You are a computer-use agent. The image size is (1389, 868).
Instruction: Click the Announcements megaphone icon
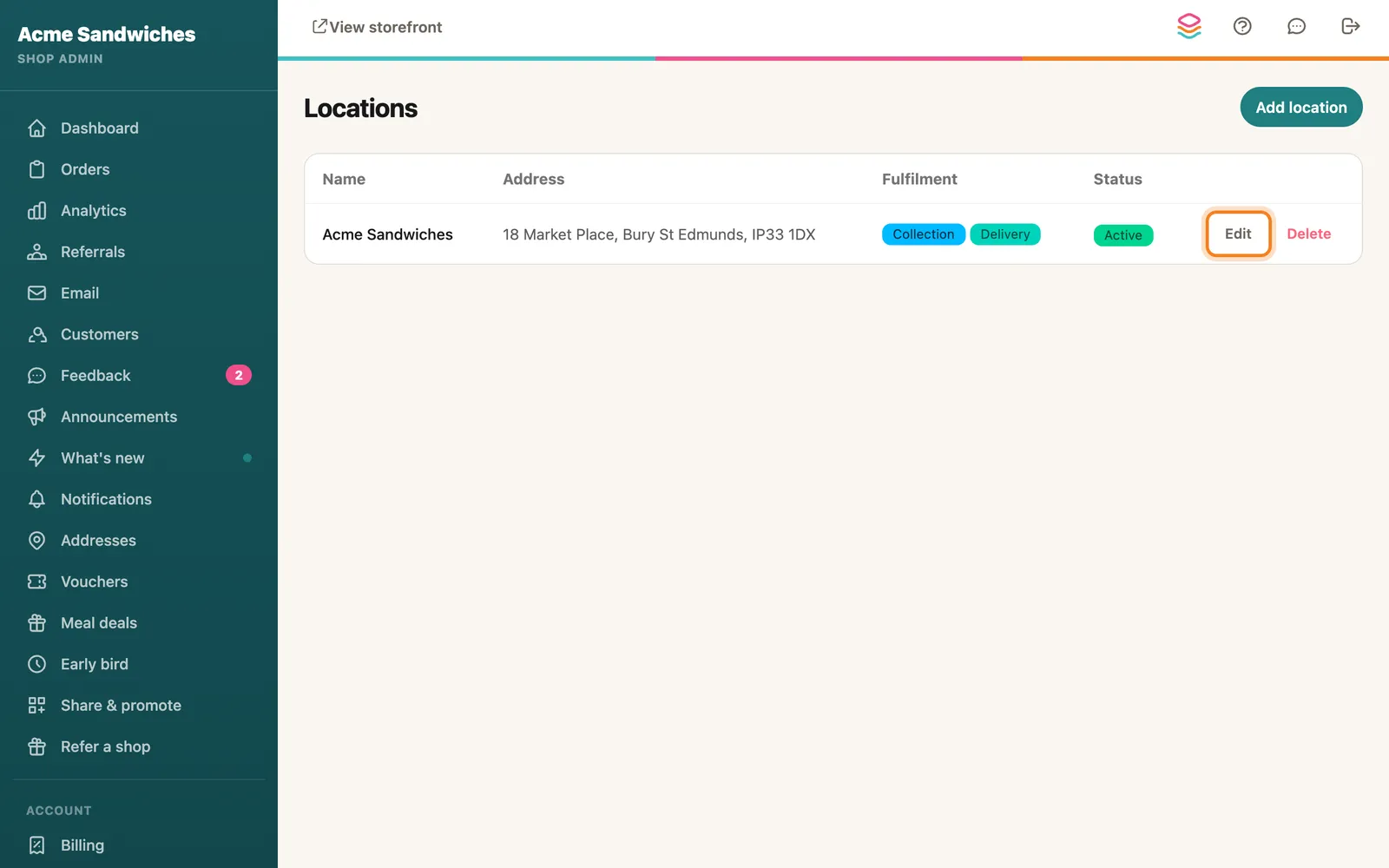[x=36, y=417]
